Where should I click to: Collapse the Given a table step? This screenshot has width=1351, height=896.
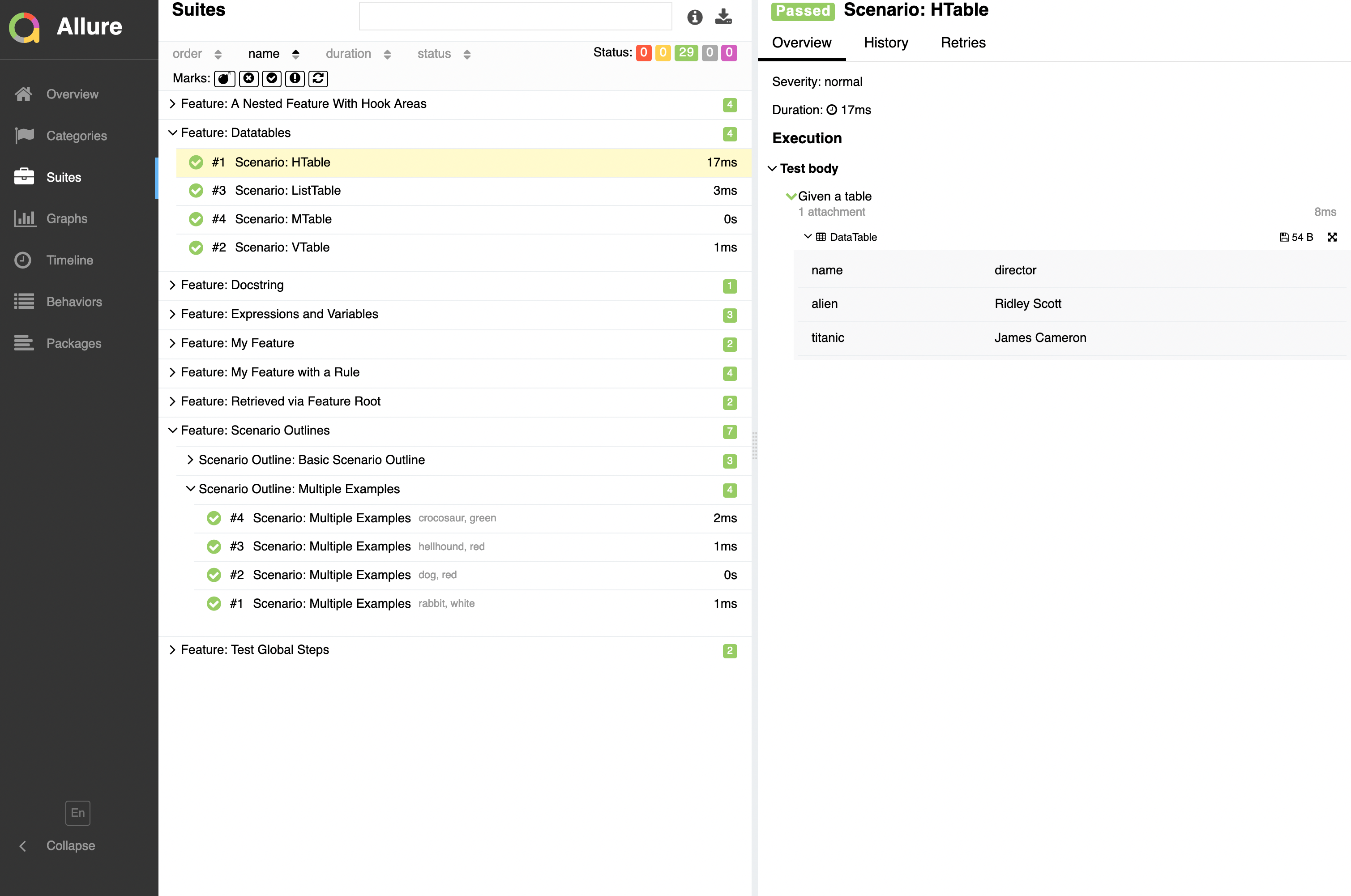(829, 196)
